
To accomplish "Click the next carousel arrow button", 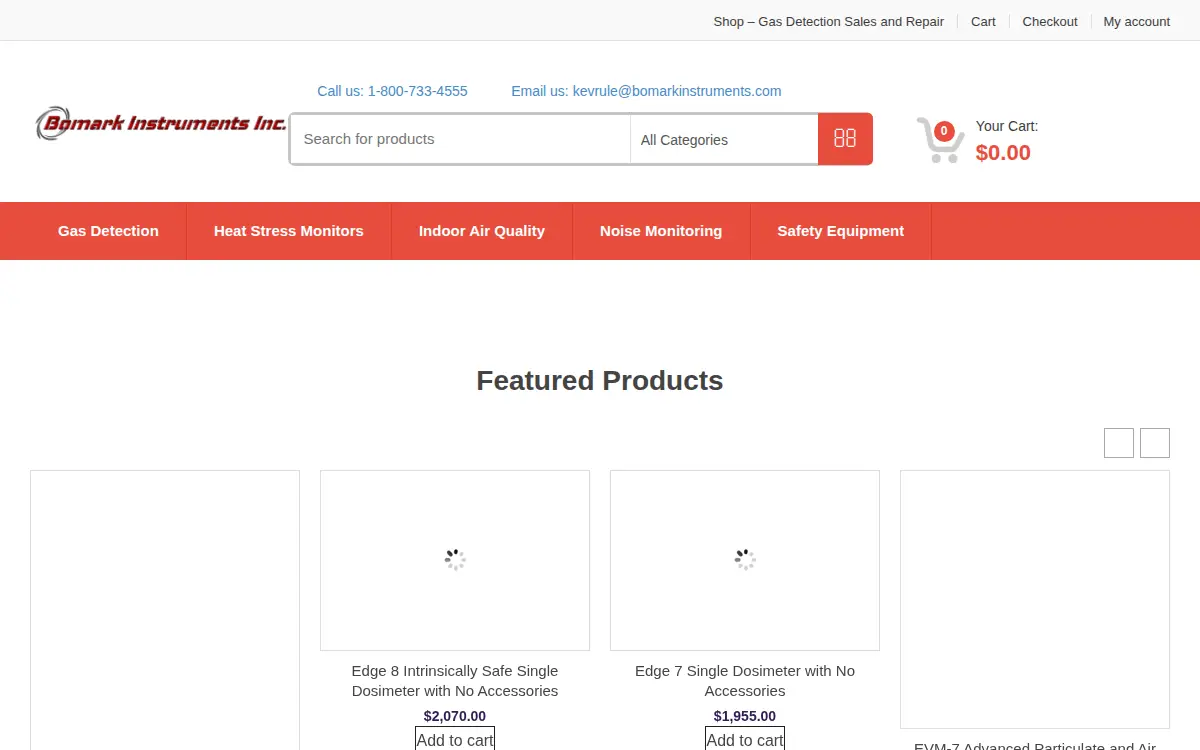I will pos(1155,443).
